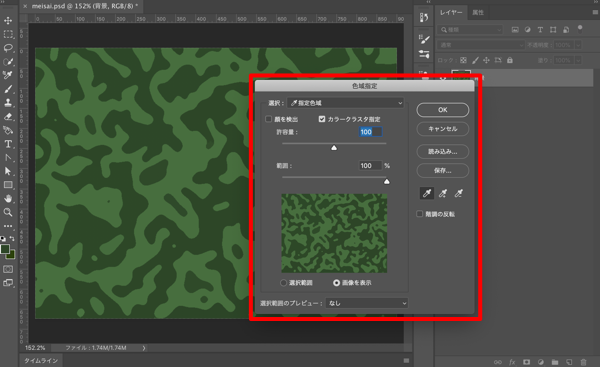Switch to the レイヤー tab
This screenshot has width=600, height=367.
(451, 13)
